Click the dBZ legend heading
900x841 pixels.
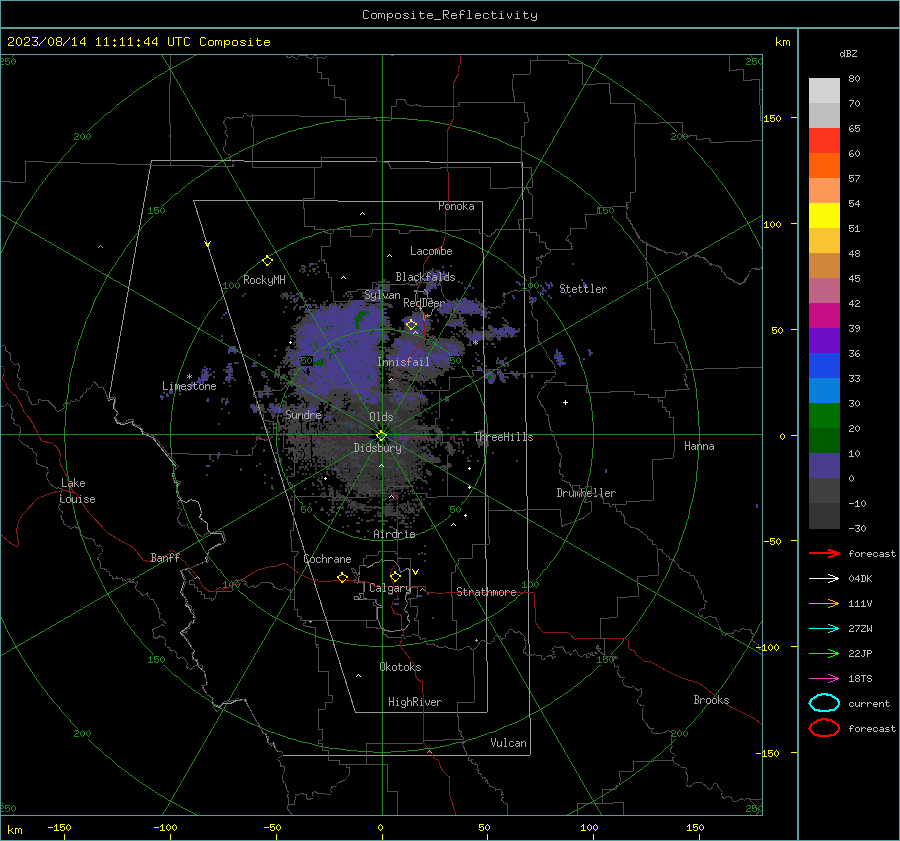click(x=848, y=53)
